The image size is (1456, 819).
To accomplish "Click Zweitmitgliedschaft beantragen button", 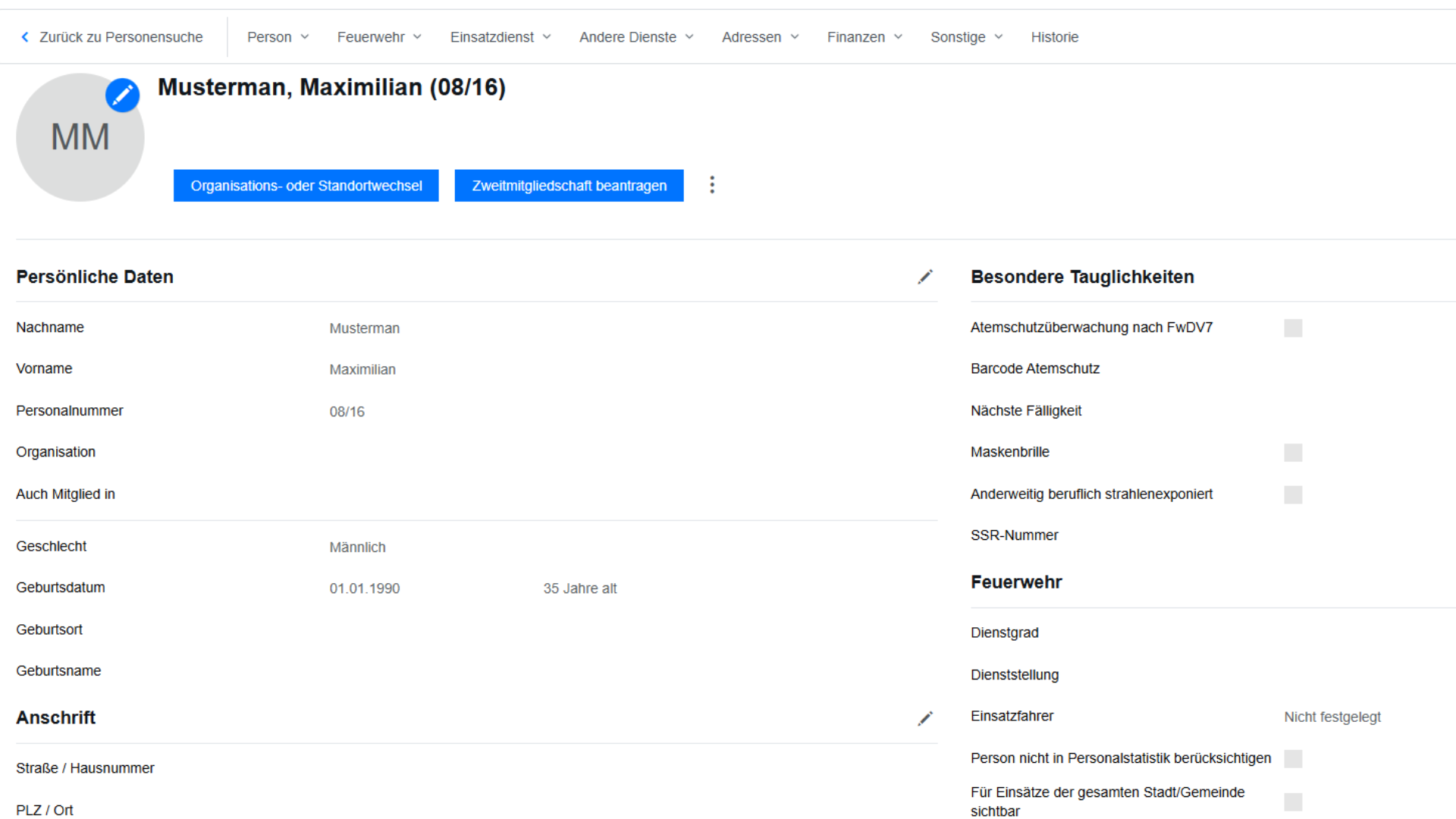I will click(569, 186).
